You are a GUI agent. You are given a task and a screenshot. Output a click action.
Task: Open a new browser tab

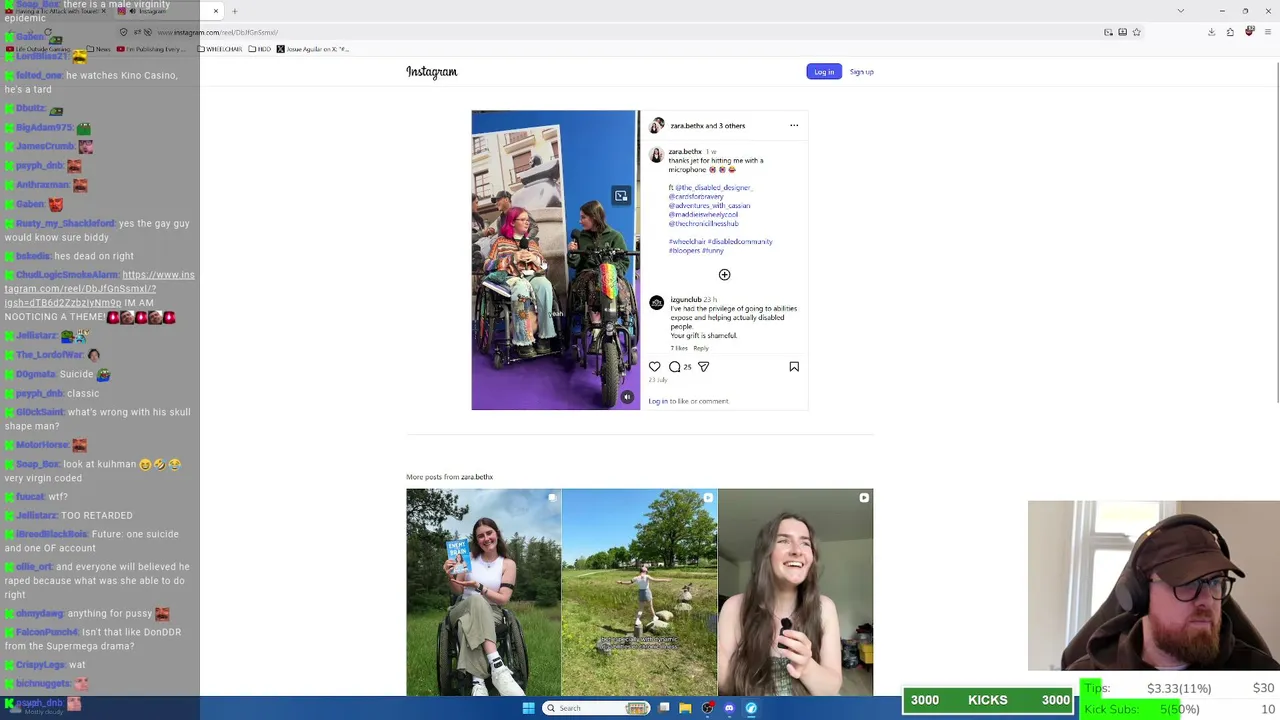(234, 11)
